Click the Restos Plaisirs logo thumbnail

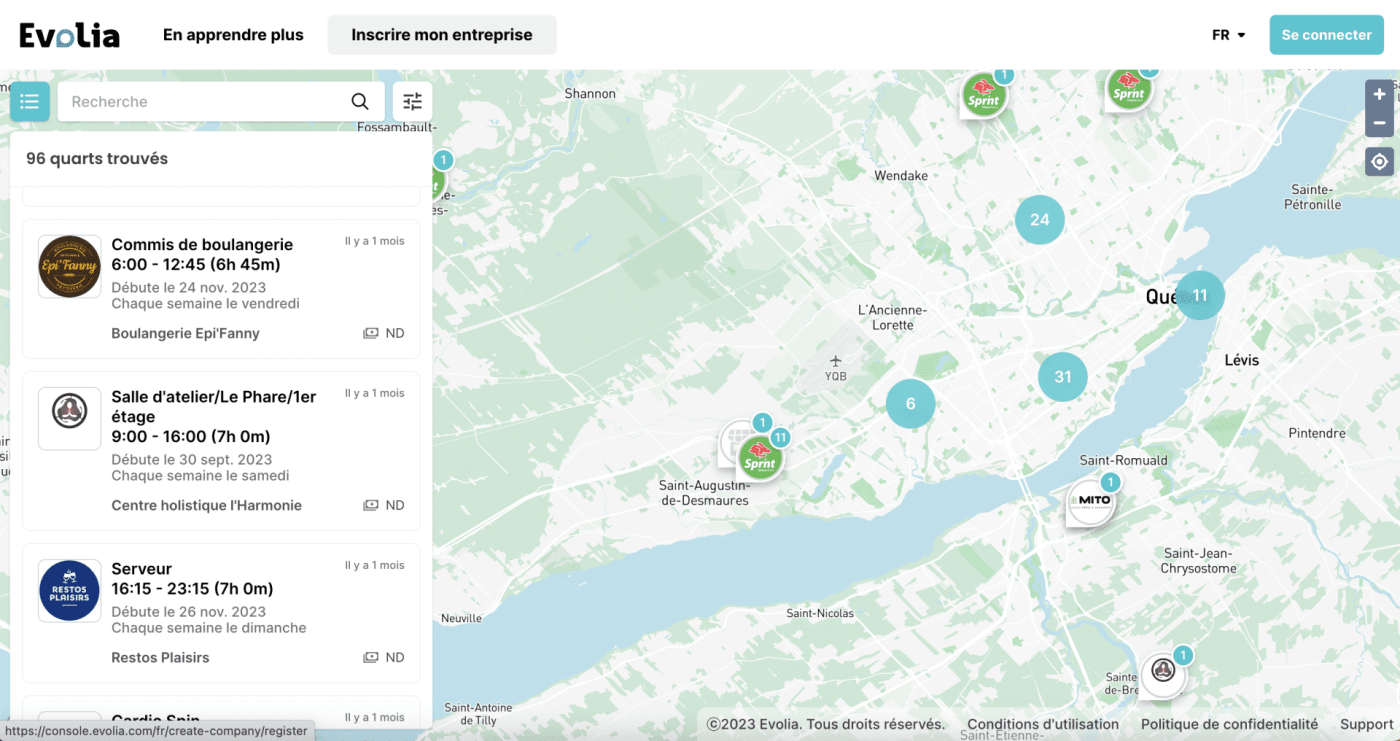click(x=70, y=590)
